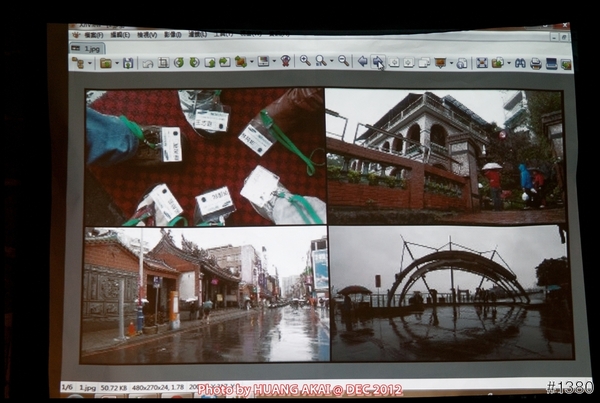Open the first menu in menu bar
This screenshot has height=403, width=600.
pos(93,35)
